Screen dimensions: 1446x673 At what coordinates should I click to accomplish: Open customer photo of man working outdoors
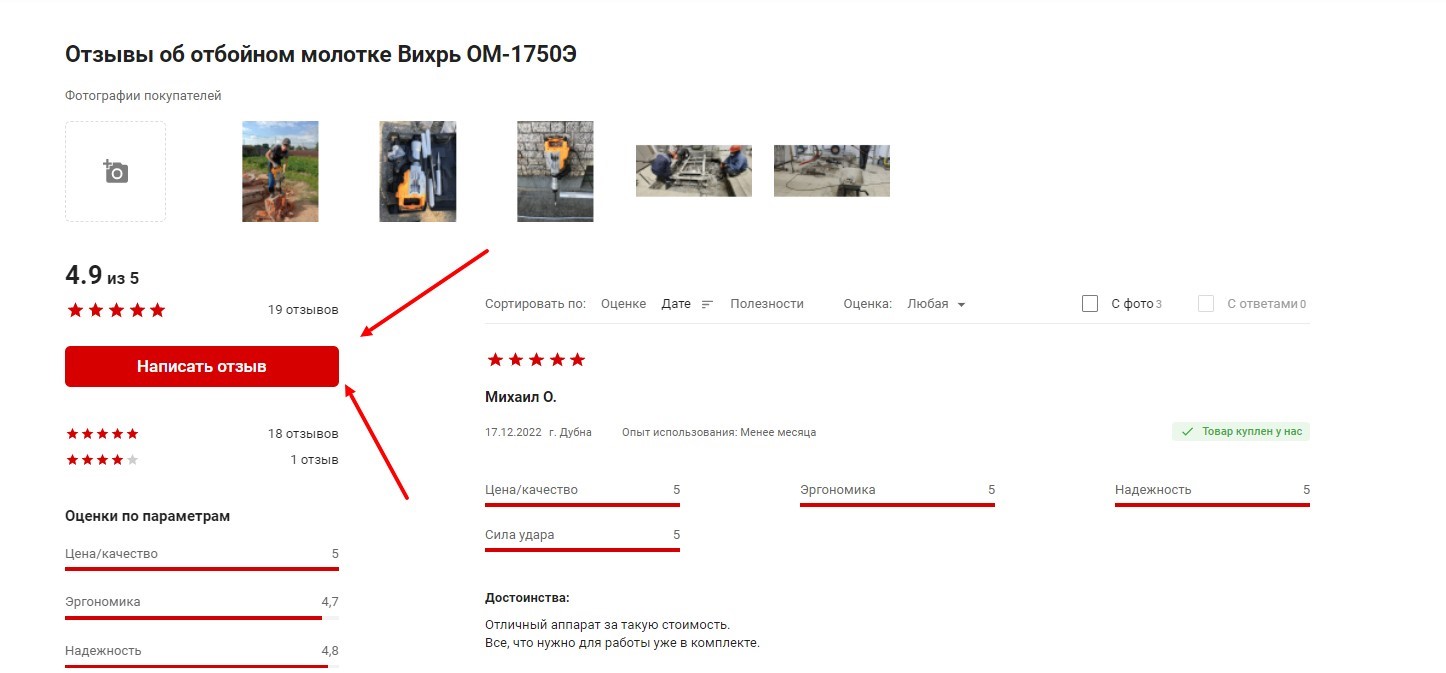click(280, 171)
